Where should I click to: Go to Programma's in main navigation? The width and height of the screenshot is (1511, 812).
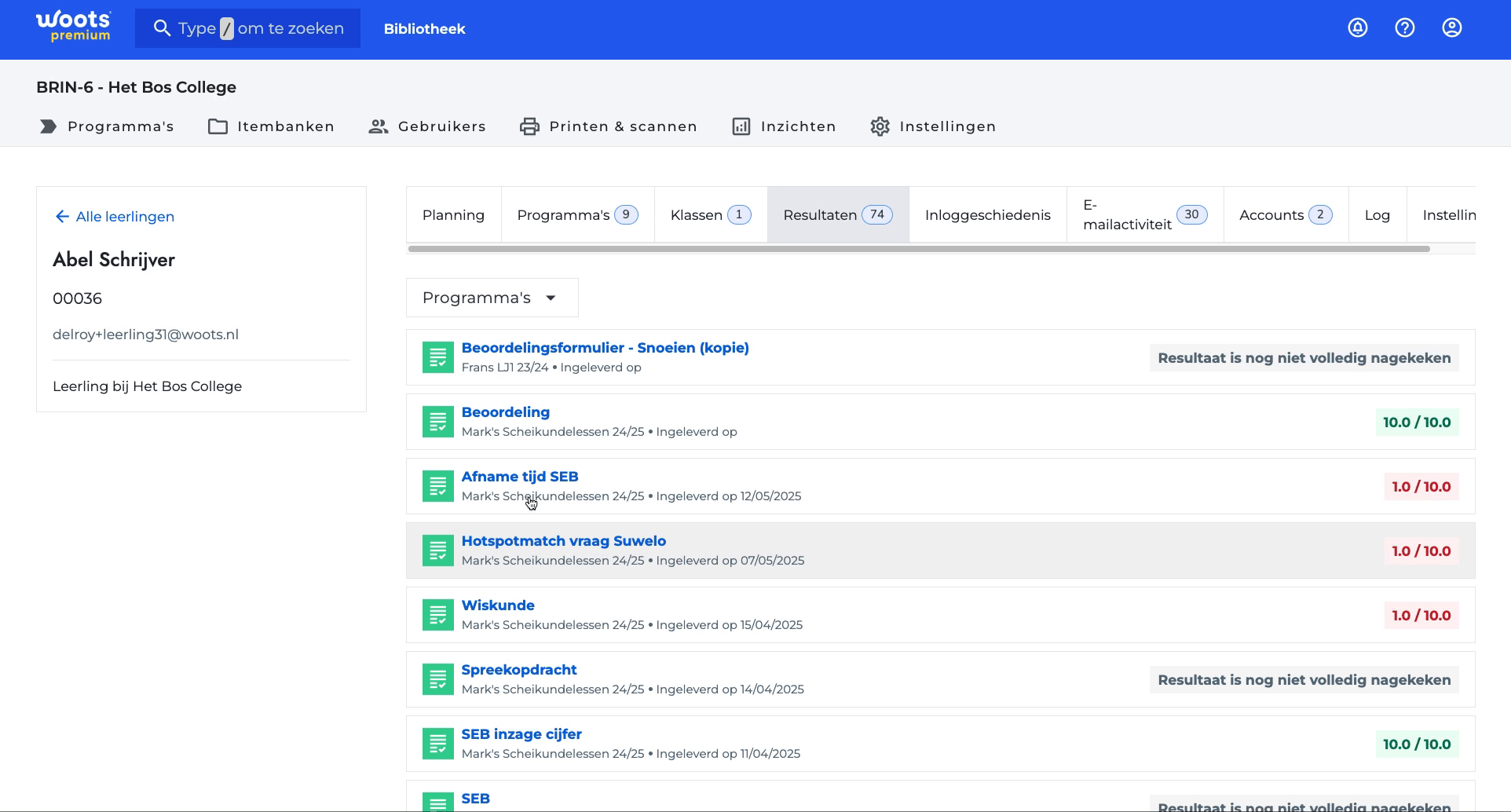107,126
